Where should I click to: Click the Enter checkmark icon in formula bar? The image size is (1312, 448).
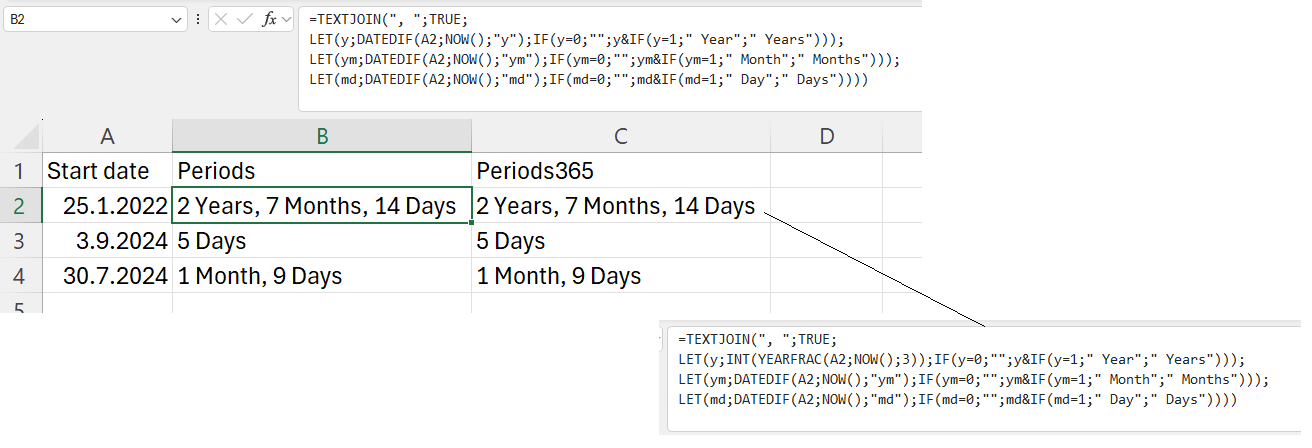point(245,19)
